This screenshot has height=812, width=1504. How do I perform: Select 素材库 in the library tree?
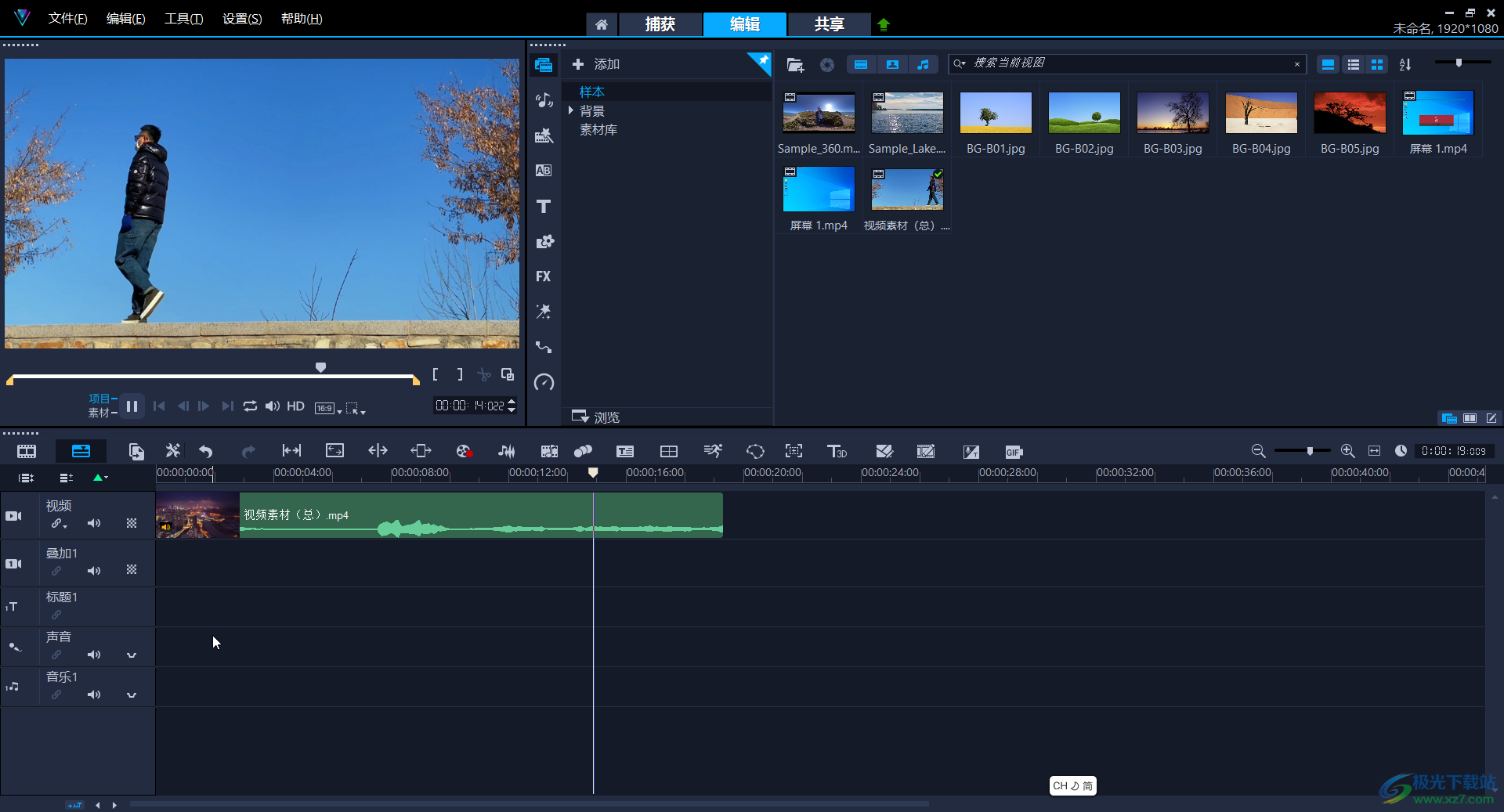click(x=598, y=130)
